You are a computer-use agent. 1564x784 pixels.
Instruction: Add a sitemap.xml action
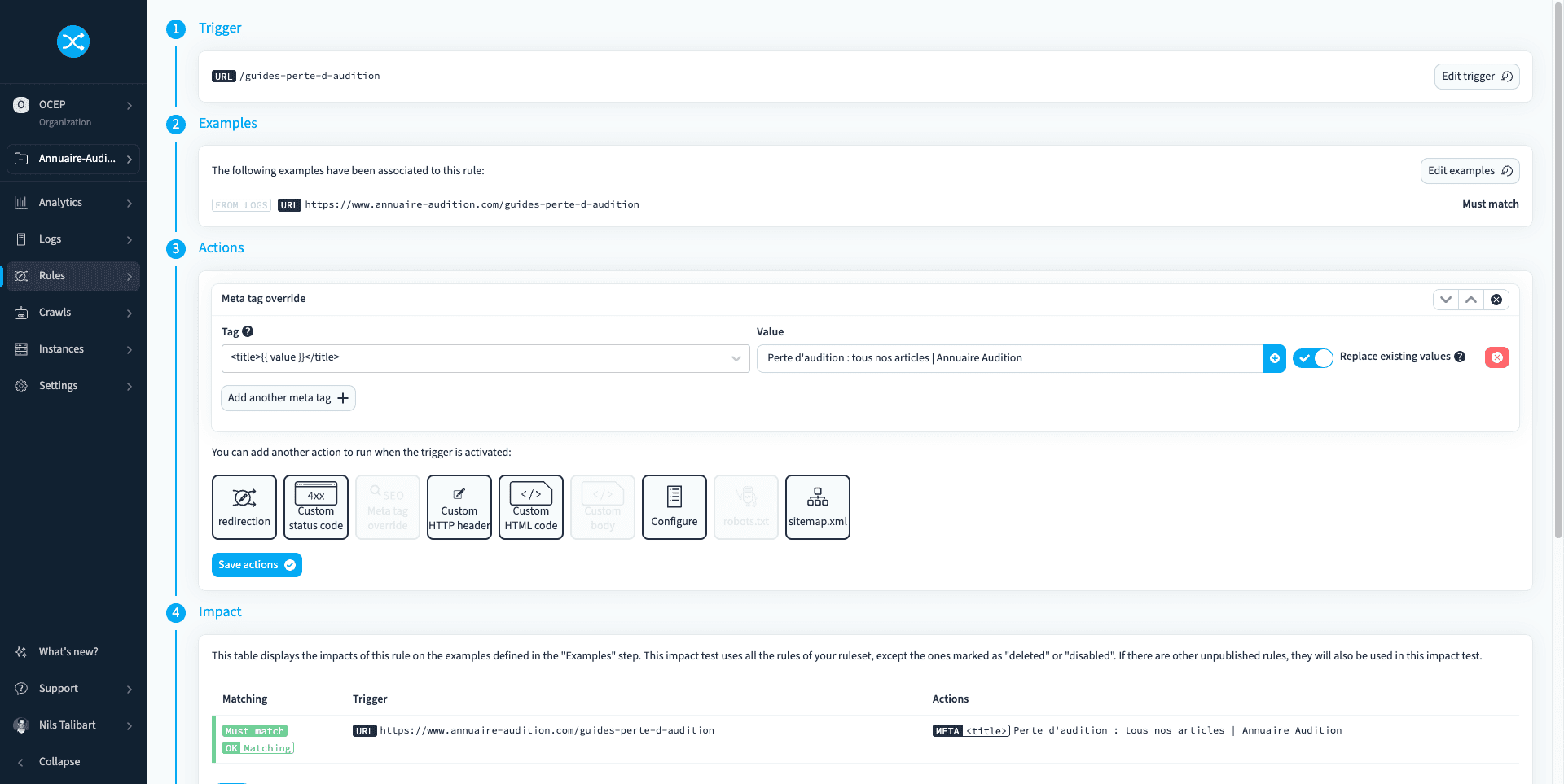click(818, 507)
